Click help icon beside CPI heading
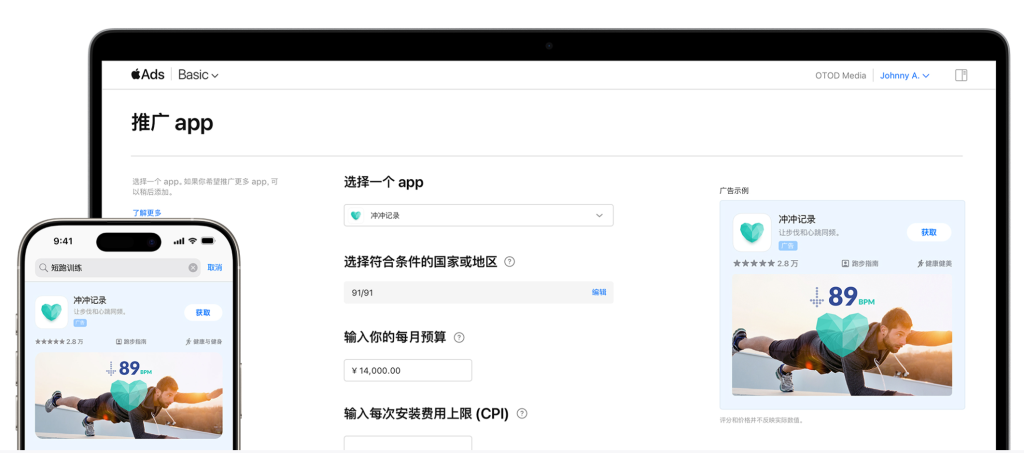The height and width of the screenshot is (453, 1024). (x=522, y=414)
